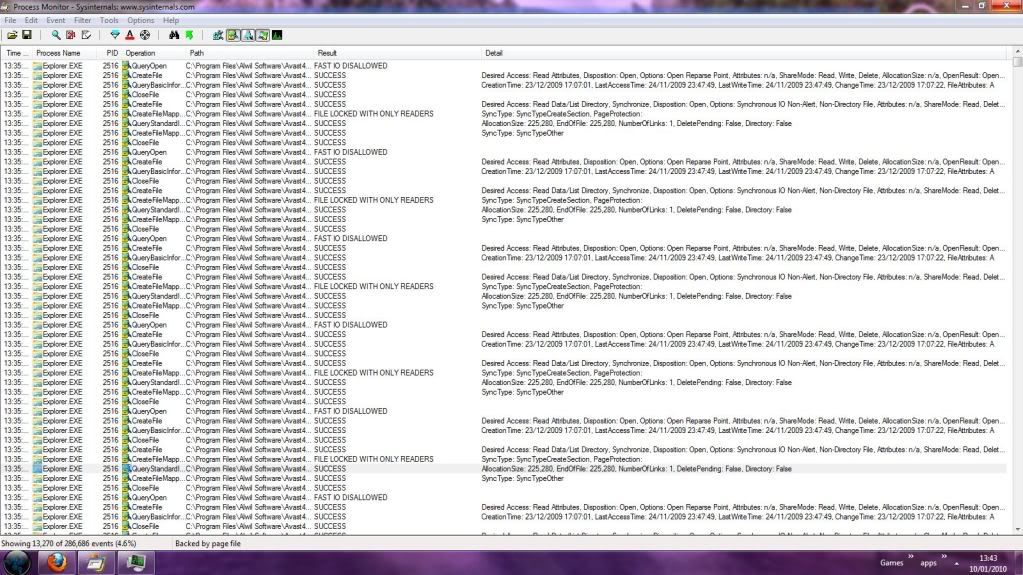This screenshot has height=575, width=1023.
Task: Toggle Show Profiling Events graph icon
Action: (277, 35)
